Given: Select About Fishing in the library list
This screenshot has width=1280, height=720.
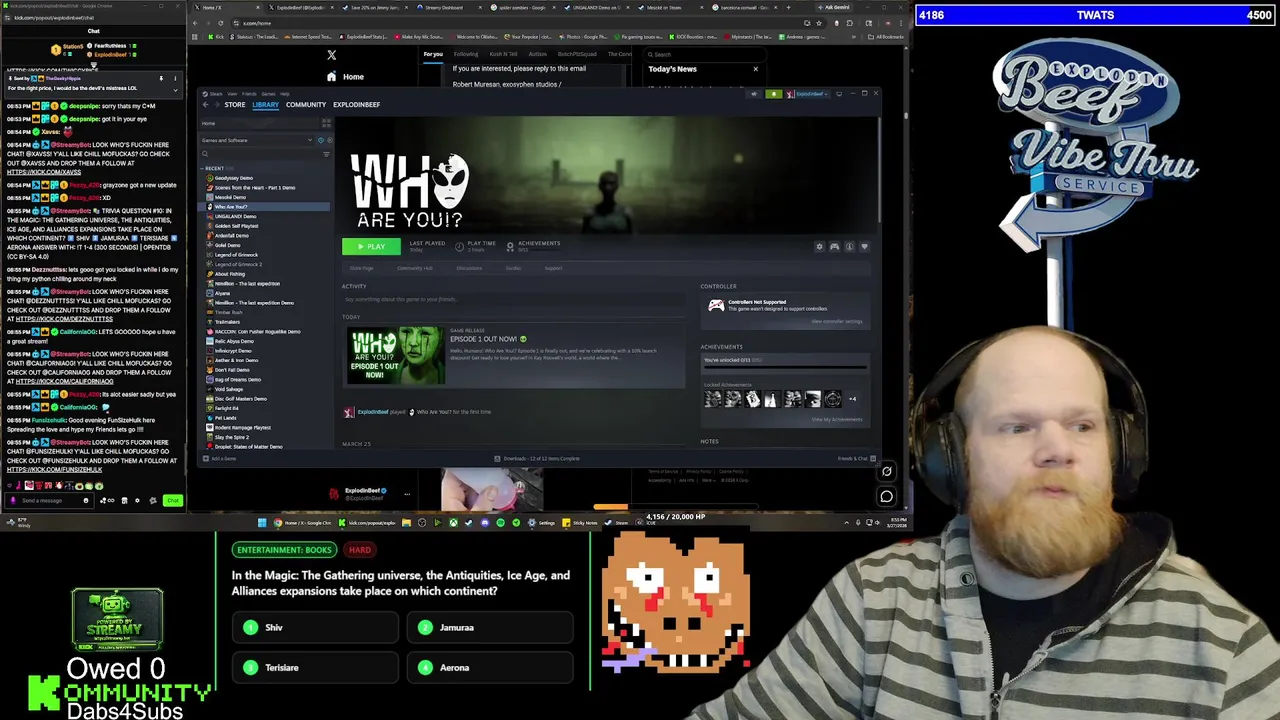Looking at the screenshot, I should click(x=229, y=274).
